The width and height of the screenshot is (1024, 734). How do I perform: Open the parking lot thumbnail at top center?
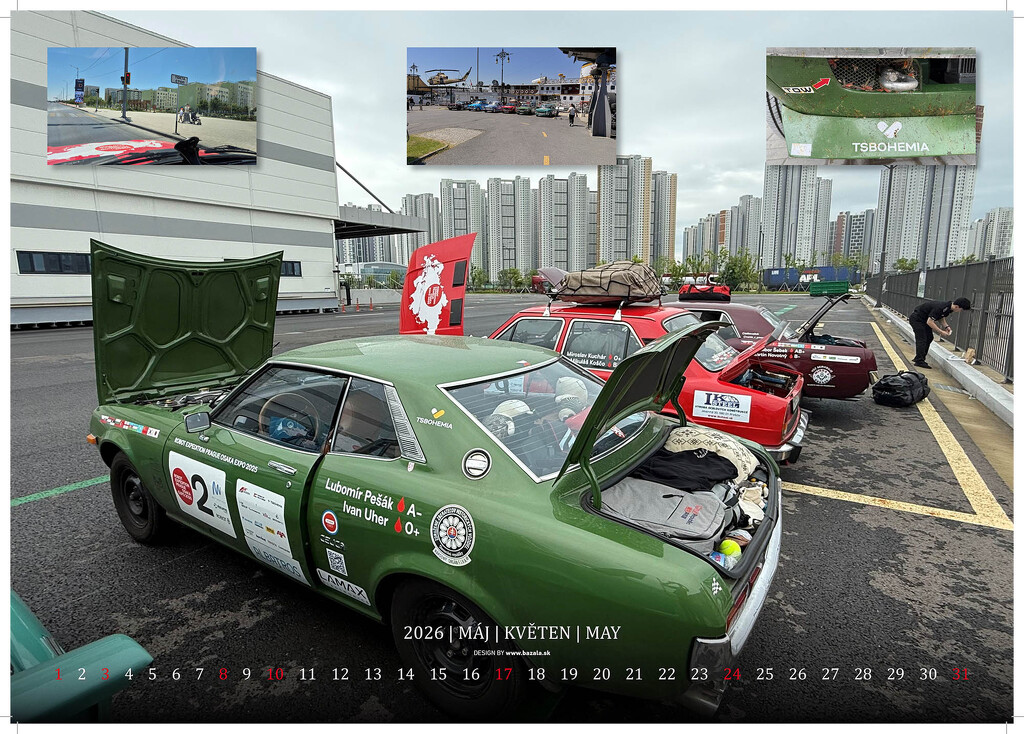click(511, 106)
